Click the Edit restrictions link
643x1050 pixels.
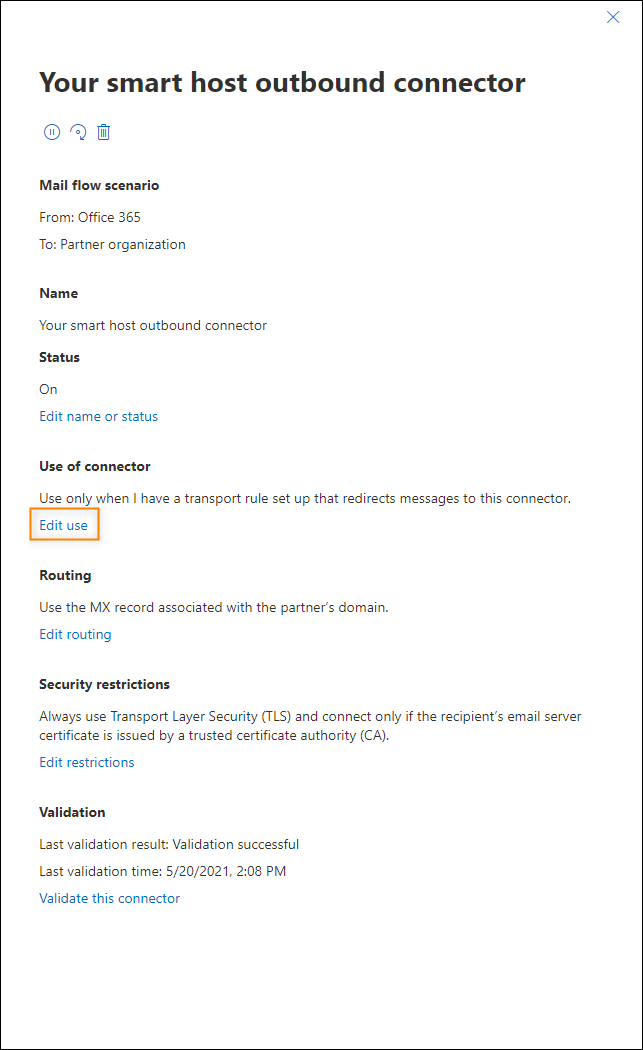[x=86, y=762]
